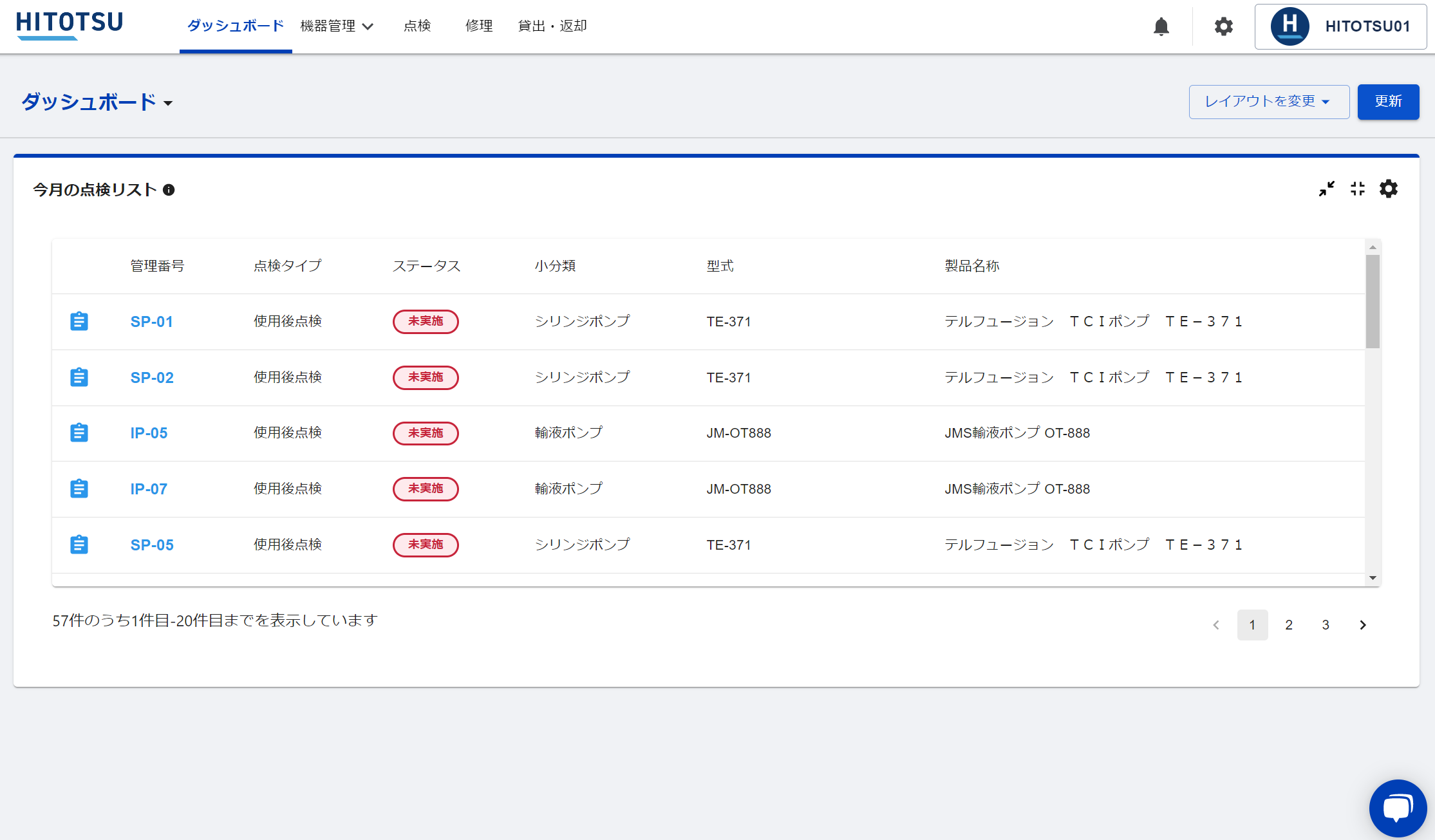
Task: Click the 57件のうち1件目-20件目 record count text
Action: (214, 621)
